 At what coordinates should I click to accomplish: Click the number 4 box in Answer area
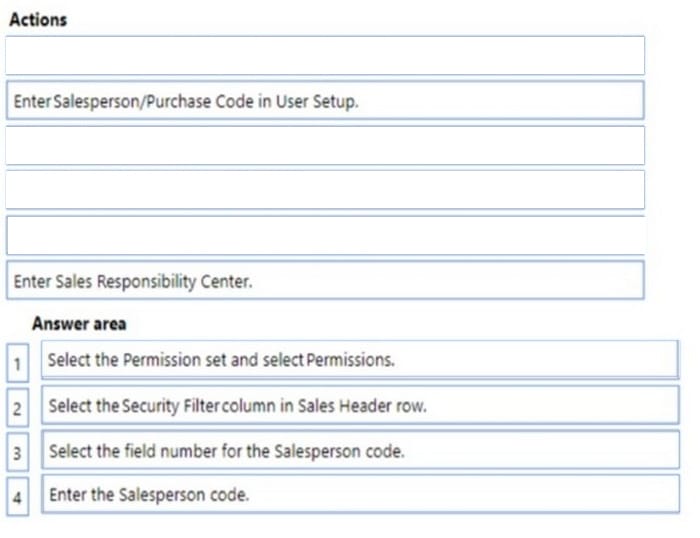pyautogui.click(x=17, y=496)
